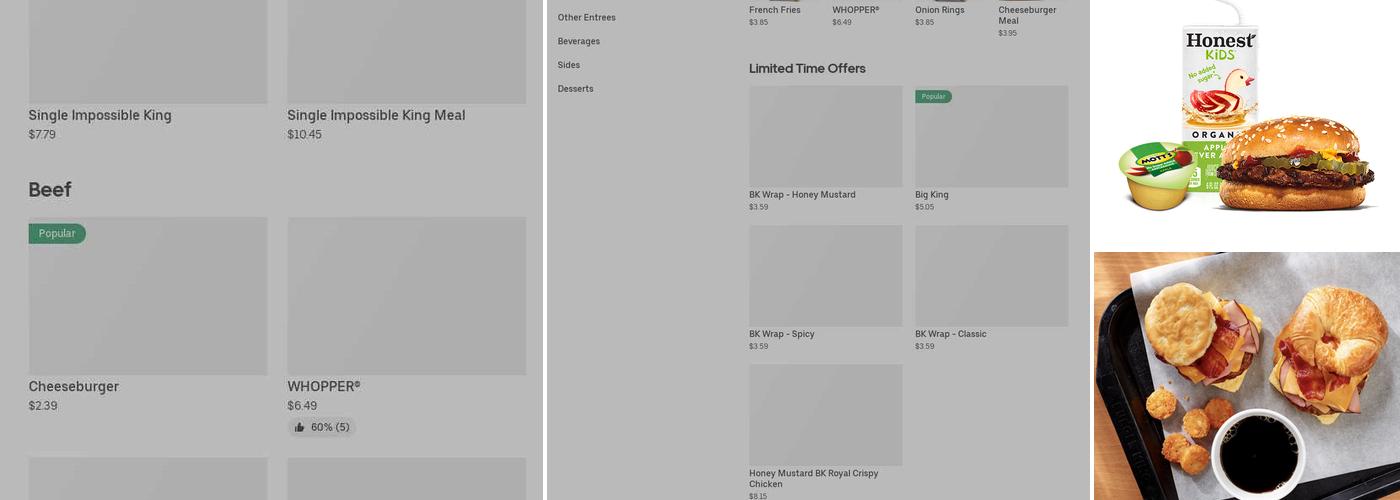Choose the BK Wrap - Spicy item
Screen dimensions: 1400x500
coord(825,276)
